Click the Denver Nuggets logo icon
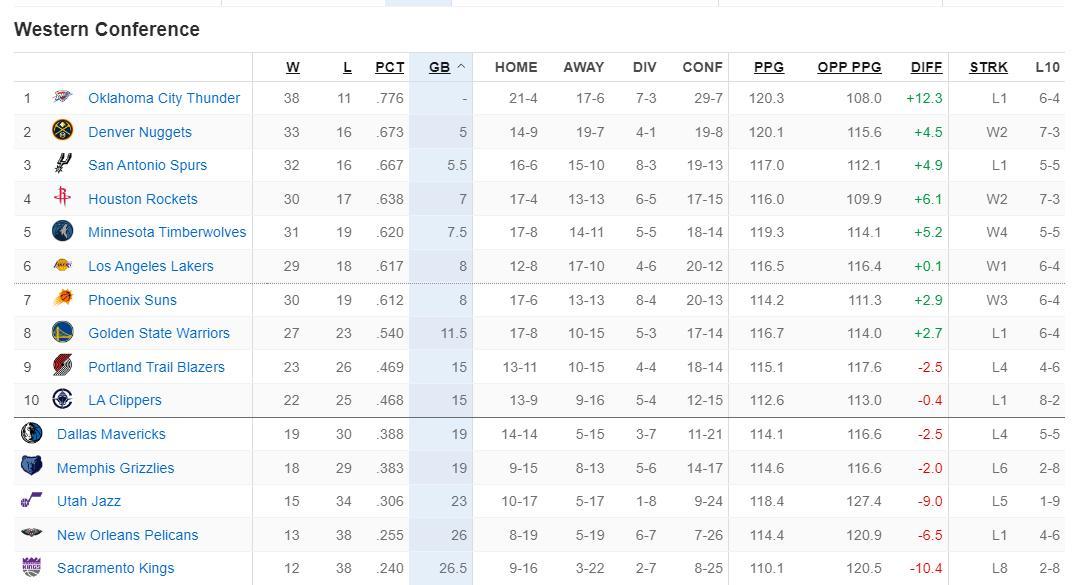This screenshot has height=585, width=1074. point(62,131)
